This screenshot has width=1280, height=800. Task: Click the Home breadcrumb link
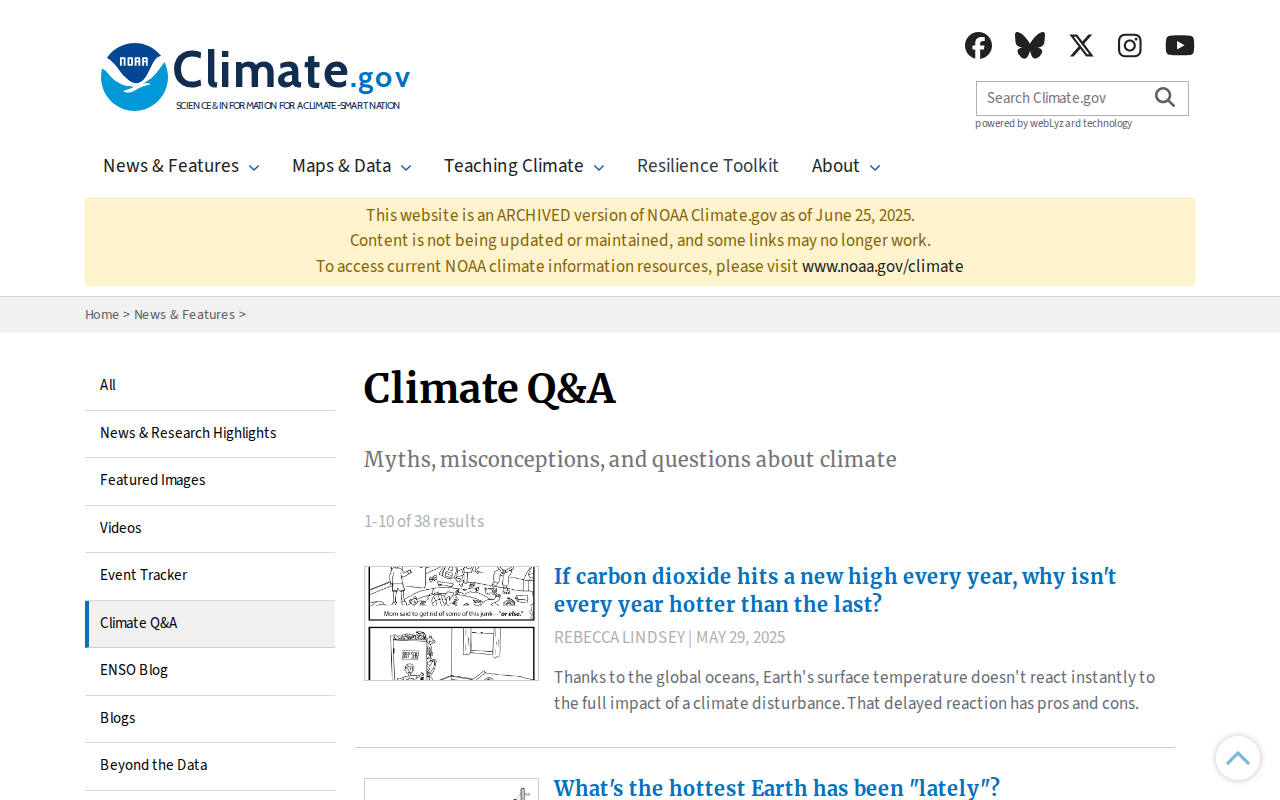[x=102, y=314]
